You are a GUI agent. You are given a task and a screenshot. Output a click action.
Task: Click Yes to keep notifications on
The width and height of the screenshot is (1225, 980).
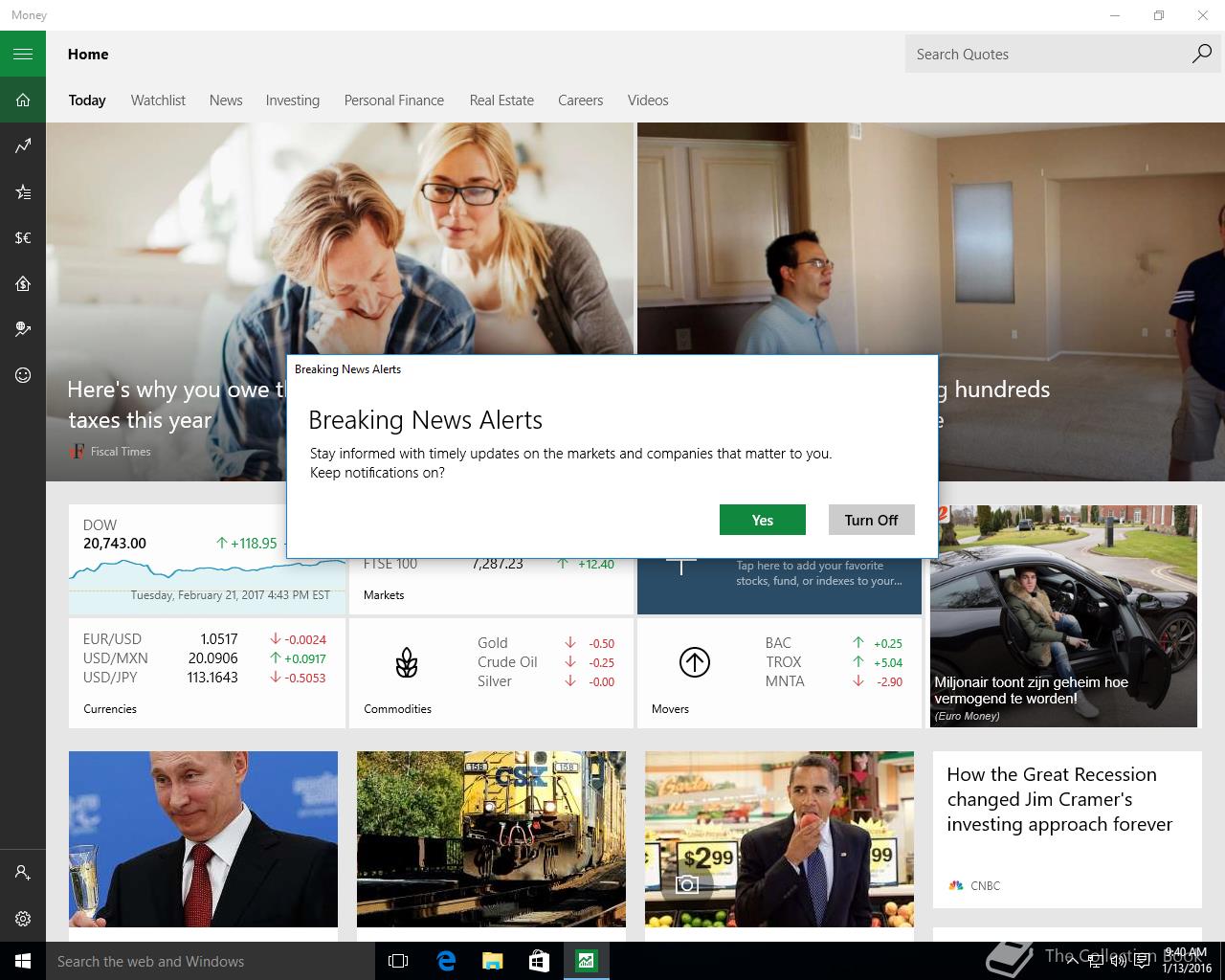click(763, 520)
